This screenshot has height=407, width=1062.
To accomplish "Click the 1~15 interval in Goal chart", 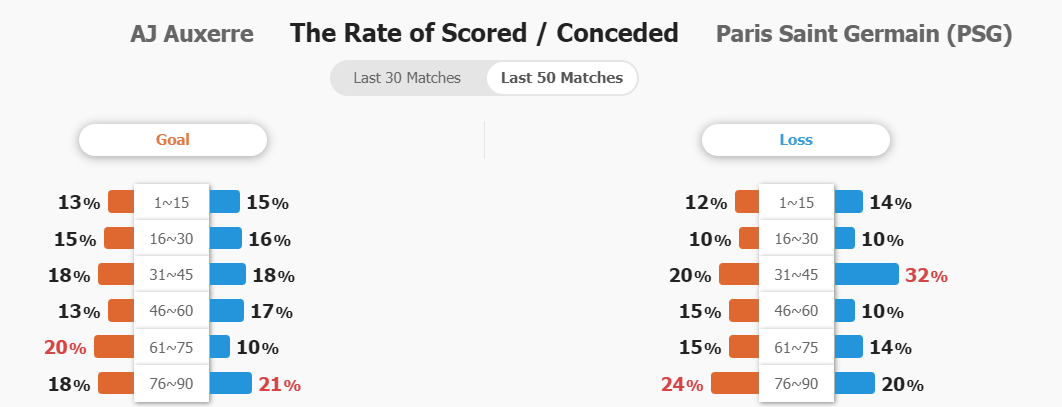I will point(171,202).
